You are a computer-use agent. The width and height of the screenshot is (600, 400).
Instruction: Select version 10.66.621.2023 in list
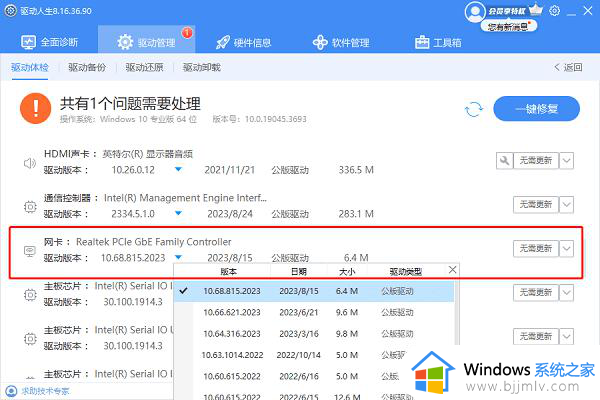[x=314, y=312]
